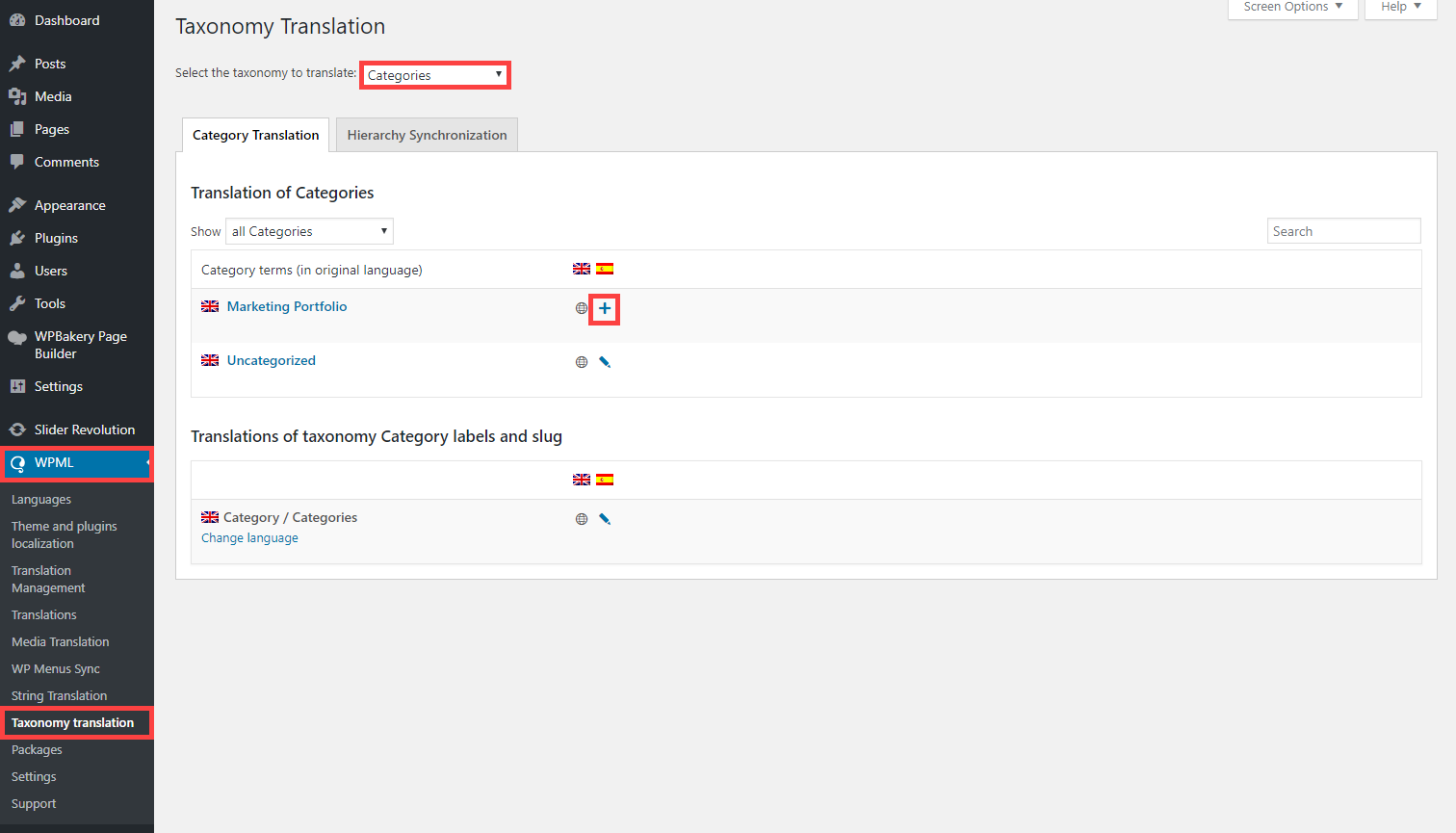Open Packages submenu item
Screen dimensions: 1456x833
click(37, 750)
